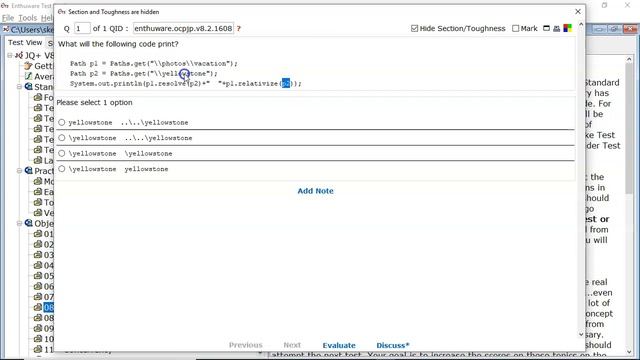Click question dialog scroll down arrow
The image size is (640, 360).
pos(581,334)
